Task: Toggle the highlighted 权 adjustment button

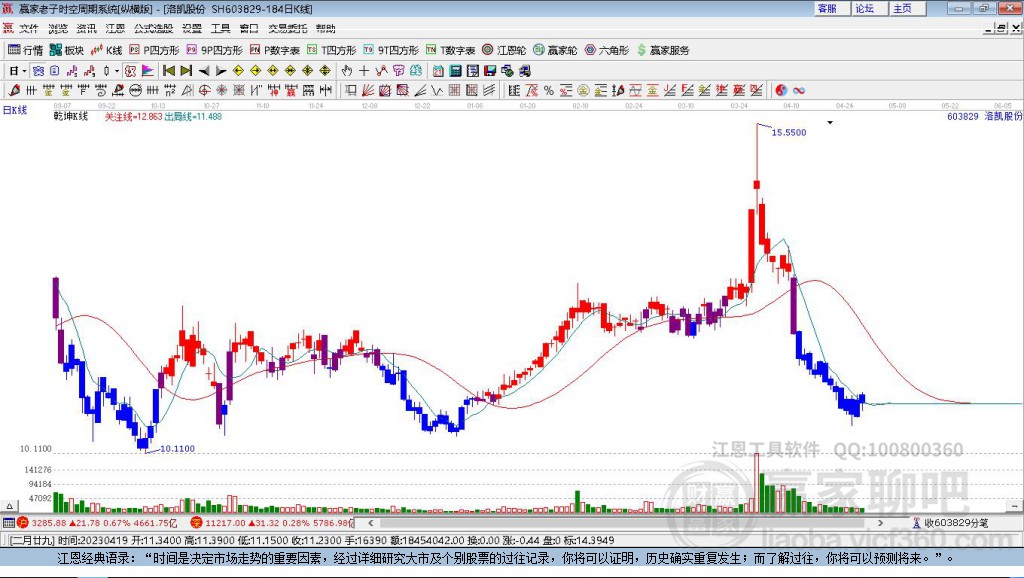Action: point(130,71)
